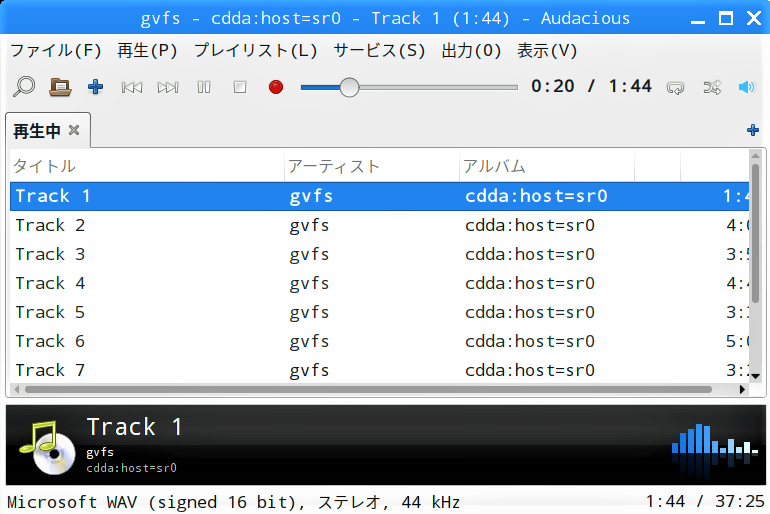
Task: Click the Microsoft WAV status bar text
Action: click(234, 502)
